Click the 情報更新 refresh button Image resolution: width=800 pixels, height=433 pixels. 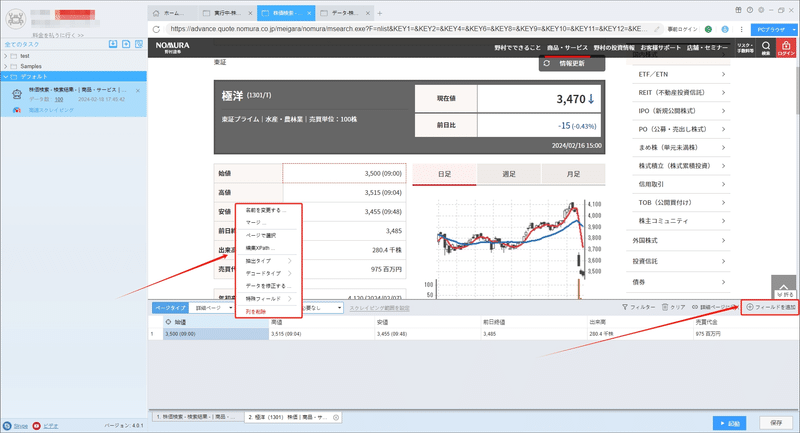(572, 63)
